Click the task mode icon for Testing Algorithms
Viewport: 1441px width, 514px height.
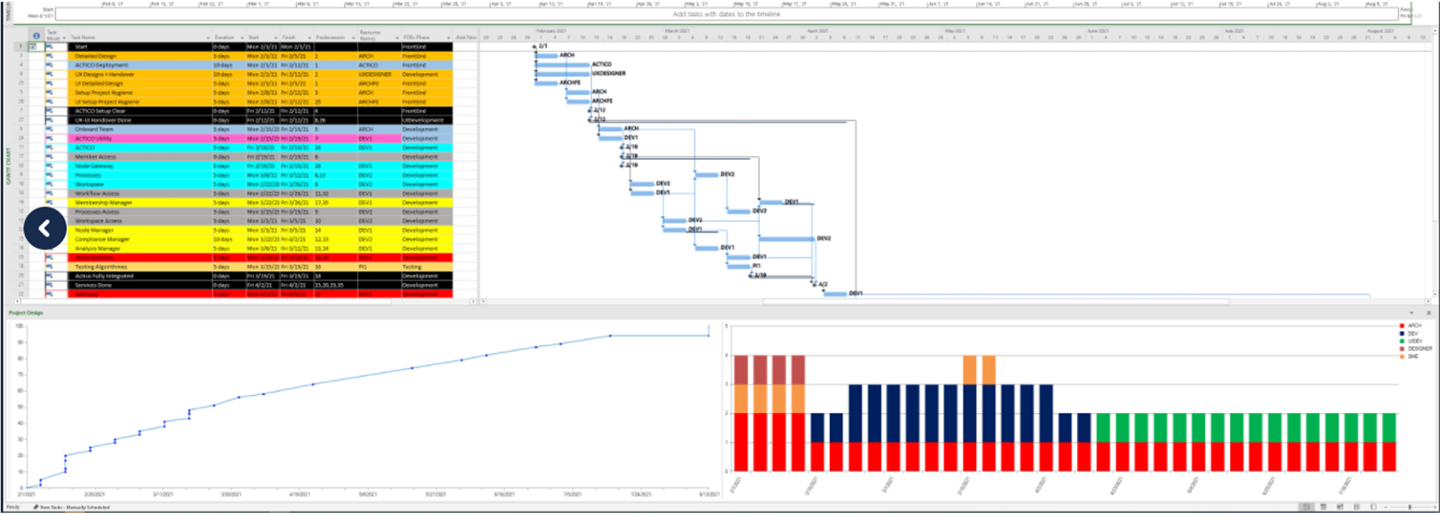click(49, 267)
